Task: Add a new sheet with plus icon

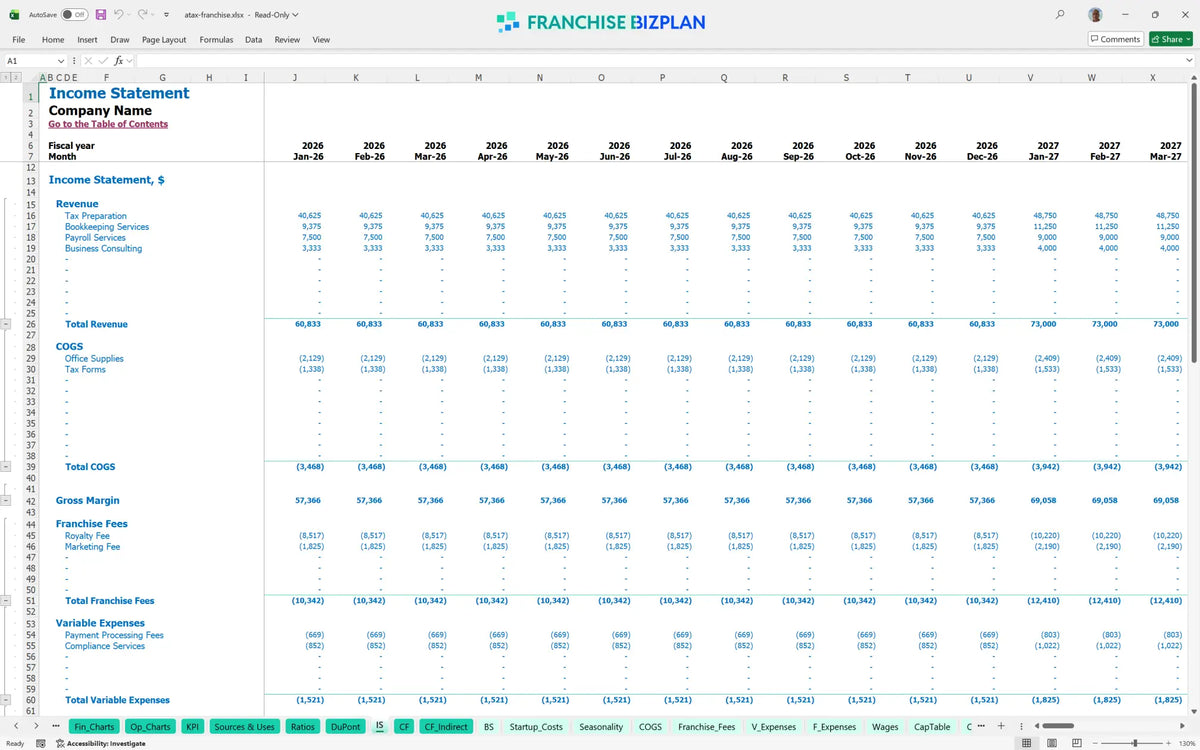Action: click(x=1001, y=726)
